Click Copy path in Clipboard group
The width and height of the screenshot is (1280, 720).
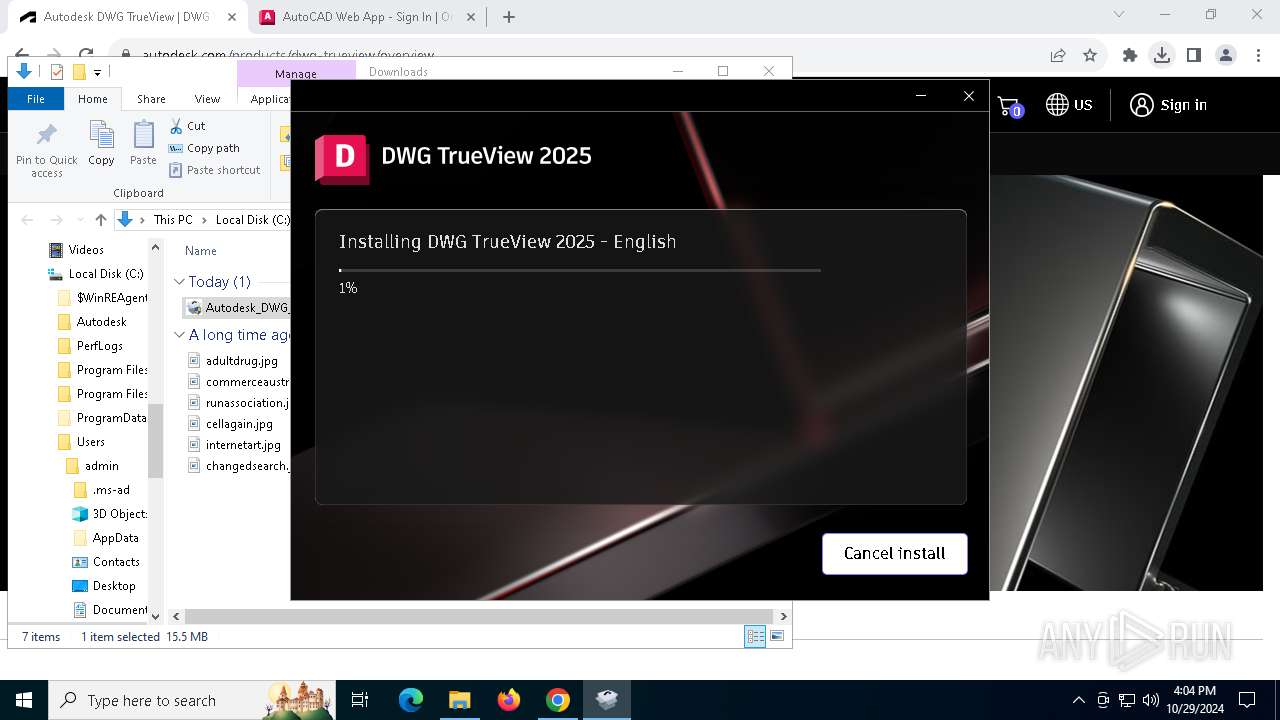click(x=204, y=148)
